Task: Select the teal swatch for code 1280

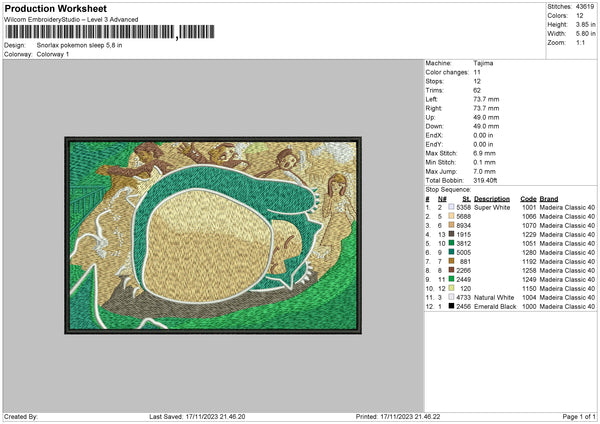Action: click(451, 252)
